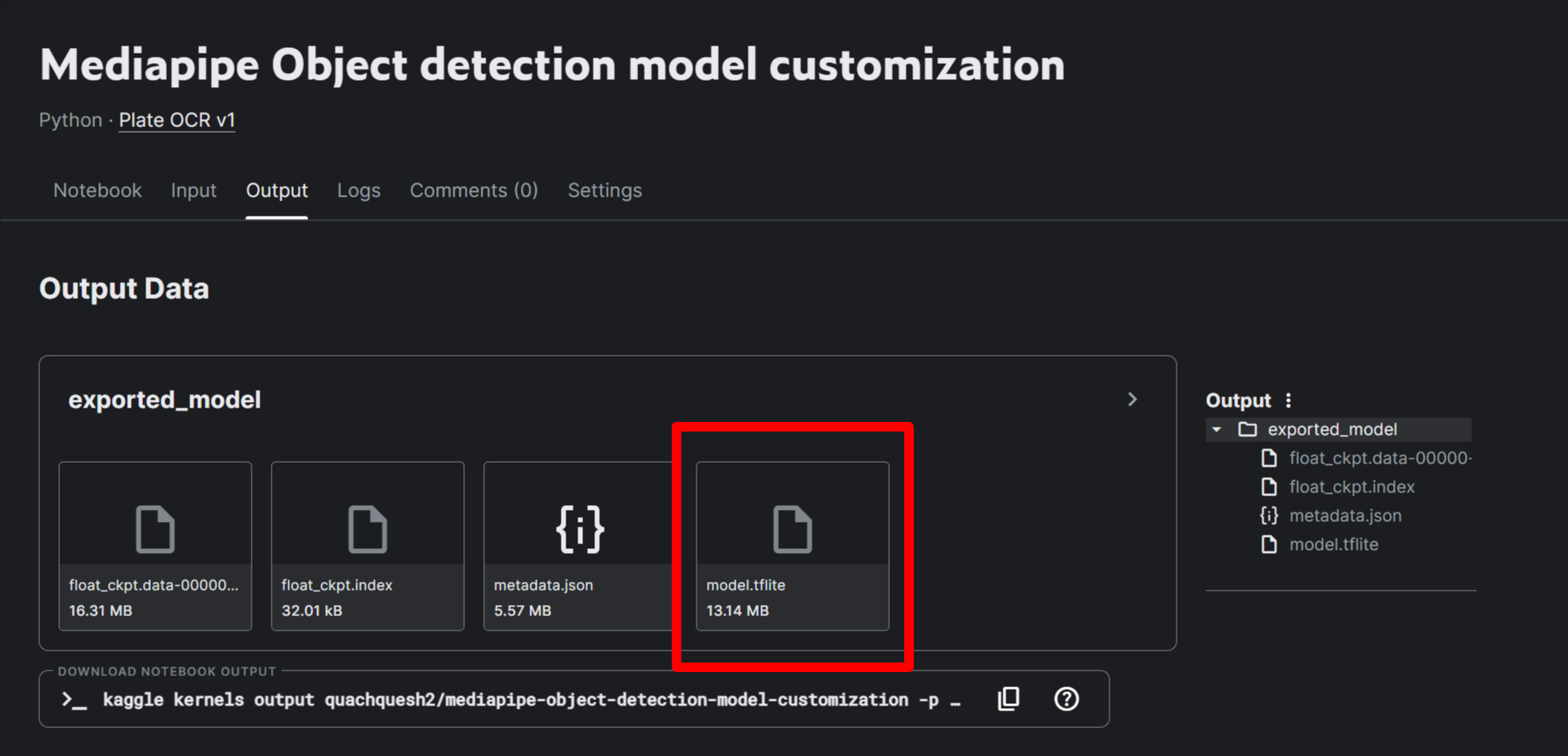
Task: Open the metadata.json file card
Action: click(580, 546)
